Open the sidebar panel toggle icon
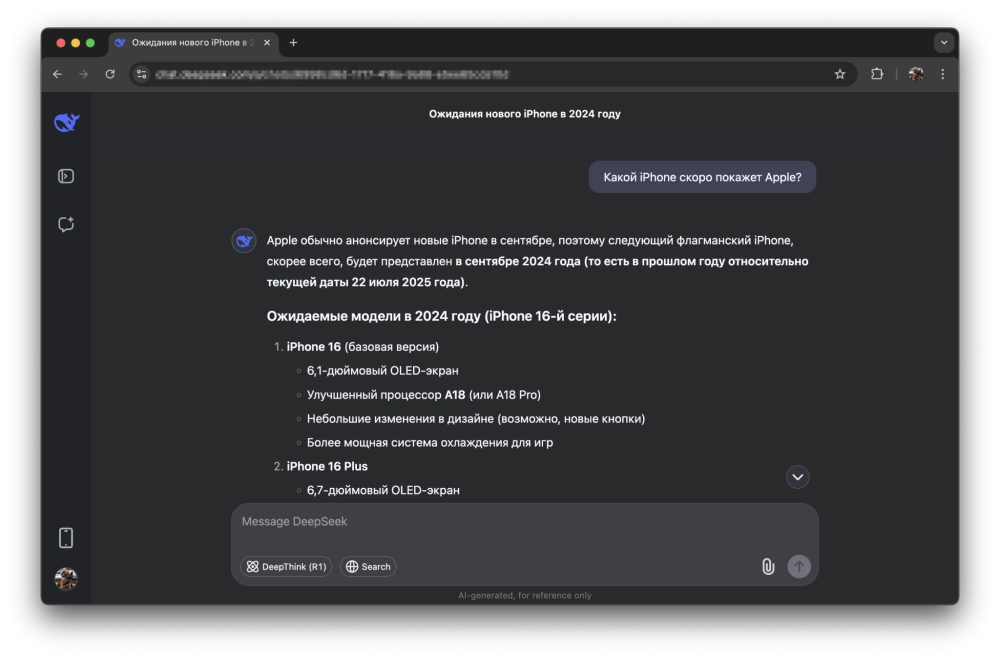 pos(66,176)
